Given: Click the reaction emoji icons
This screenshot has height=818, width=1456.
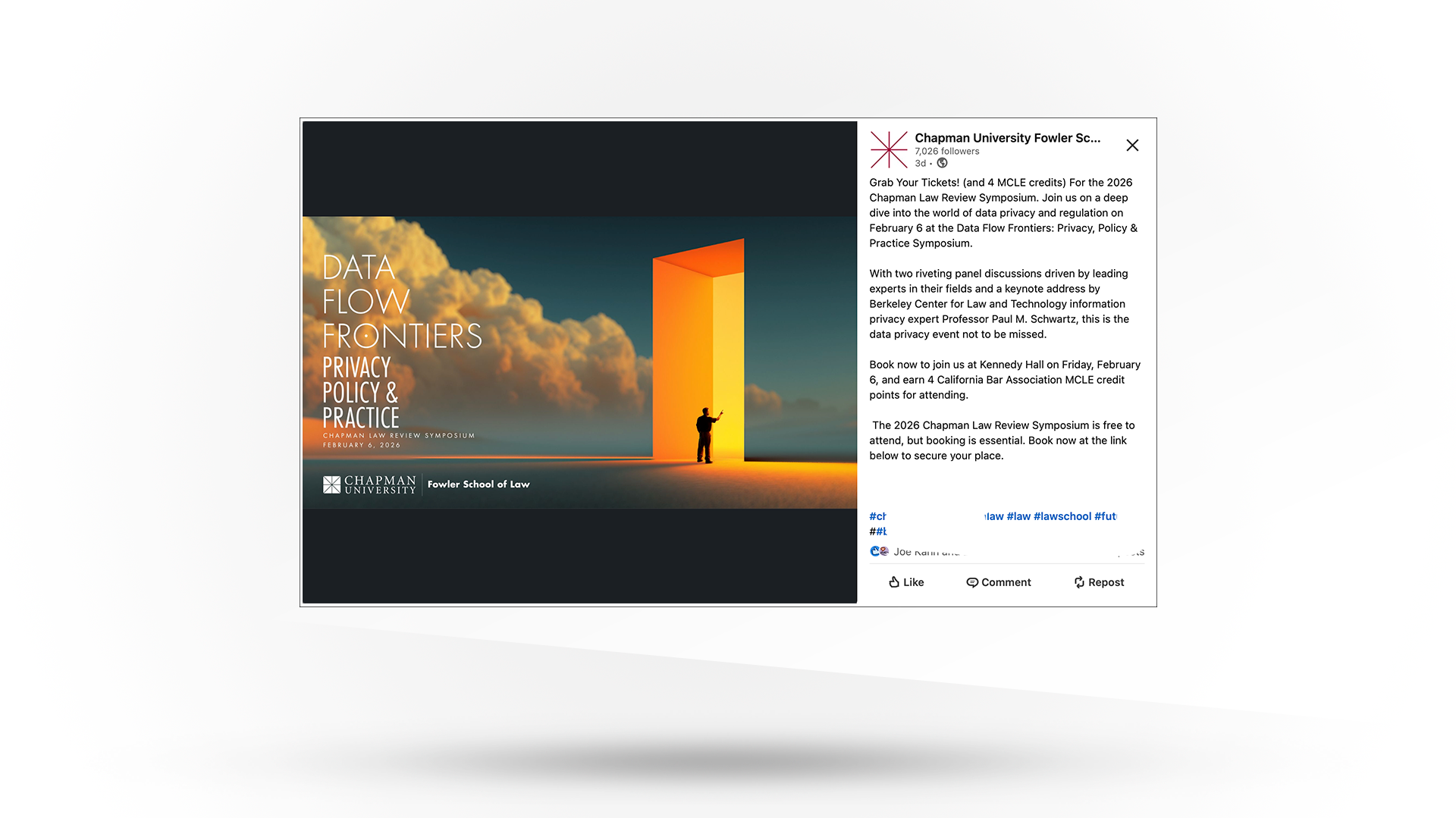Looking at the screenshot, I should pos(879,551).
